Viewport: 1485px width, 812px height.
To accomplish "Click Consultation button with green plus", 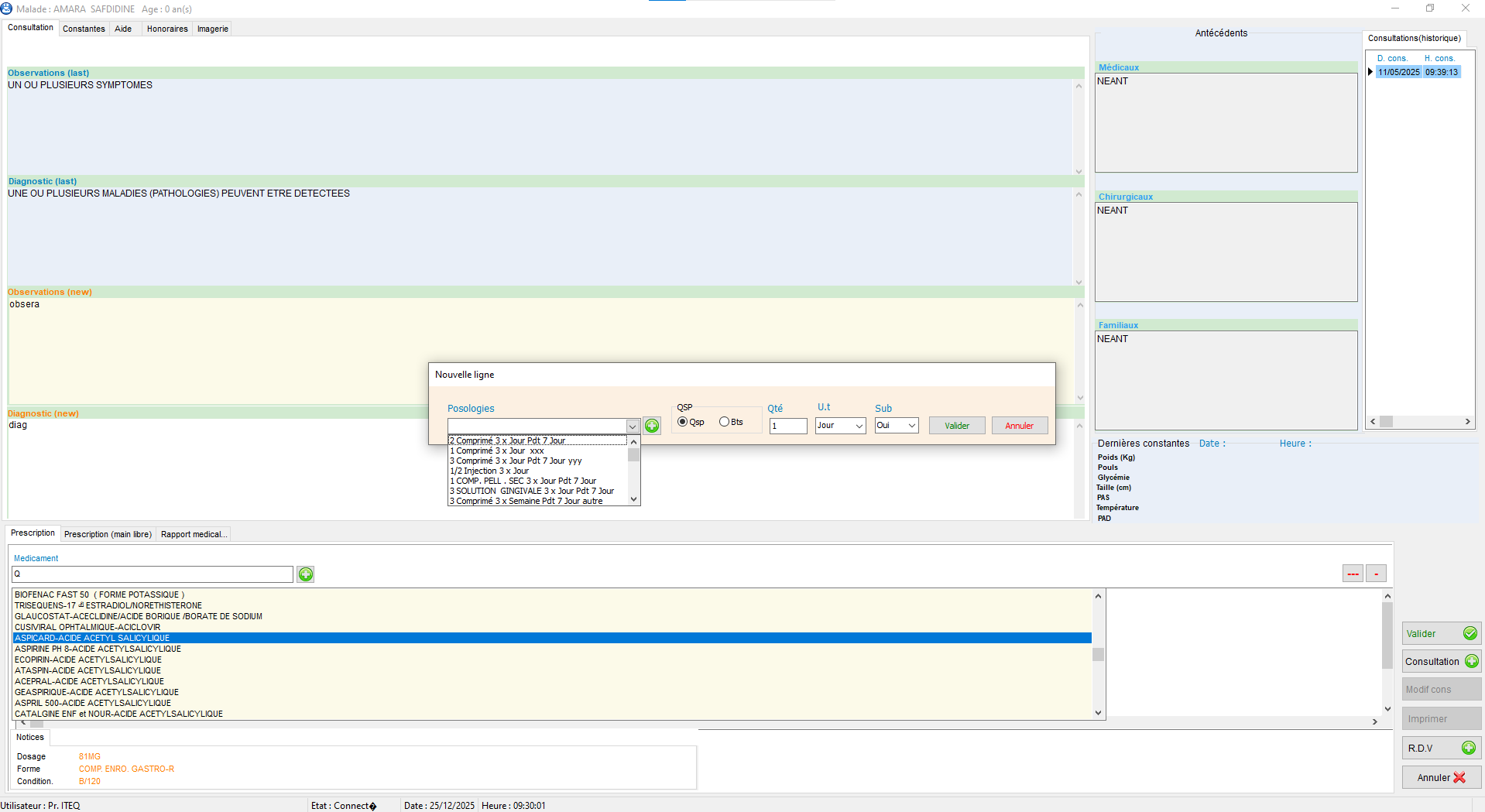I will coord(1441,661).
